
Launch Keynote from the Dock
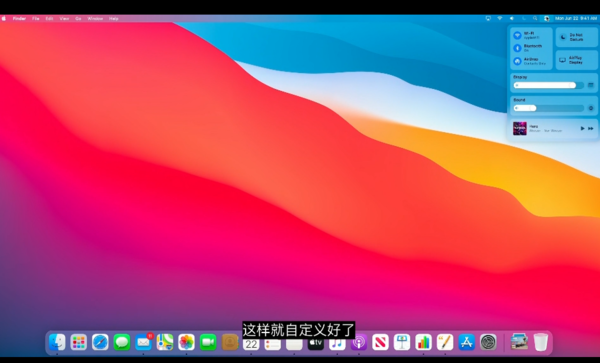(402, 342)
